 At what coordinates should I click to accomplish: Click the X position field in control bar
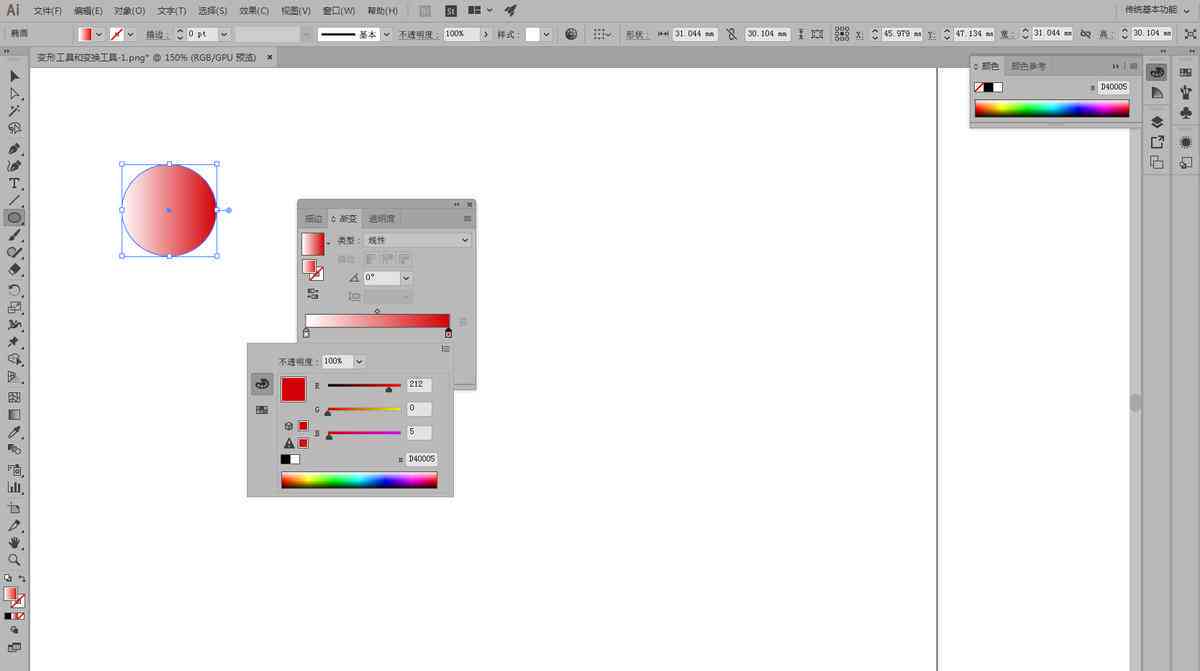point(902,34)
